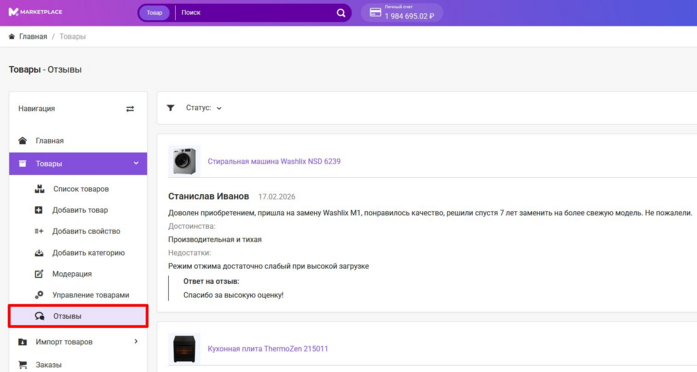Click the house icon beside Главная
The width and height of the screenshot is (697, 372).
[22, 140]
